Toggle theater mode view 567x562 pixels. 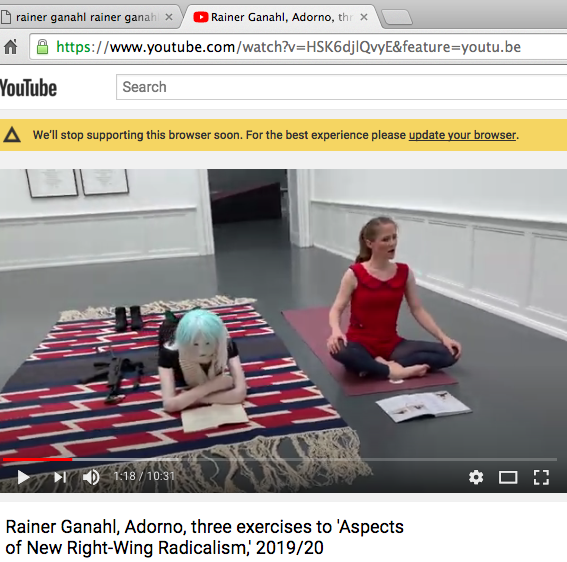pyautogui.click(x=508, y=477)
